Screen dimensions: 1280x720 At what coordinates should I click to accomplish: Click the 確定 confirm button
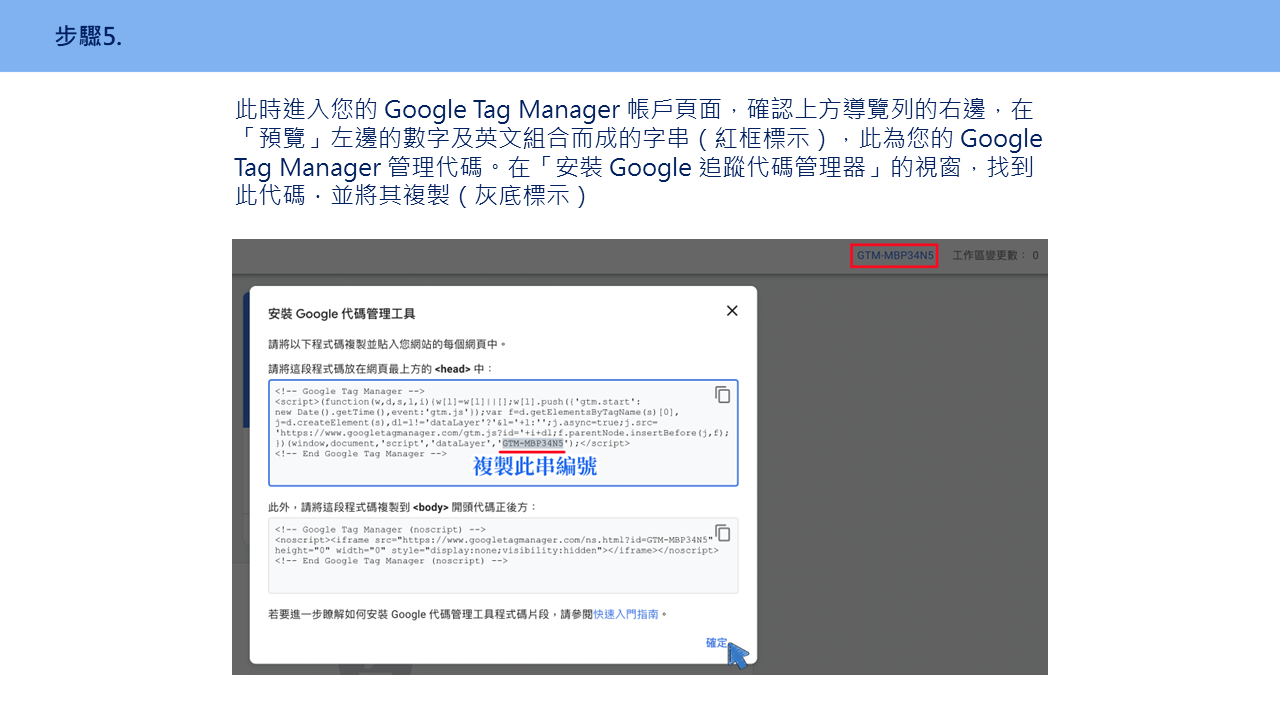click(x=717, y=643)
